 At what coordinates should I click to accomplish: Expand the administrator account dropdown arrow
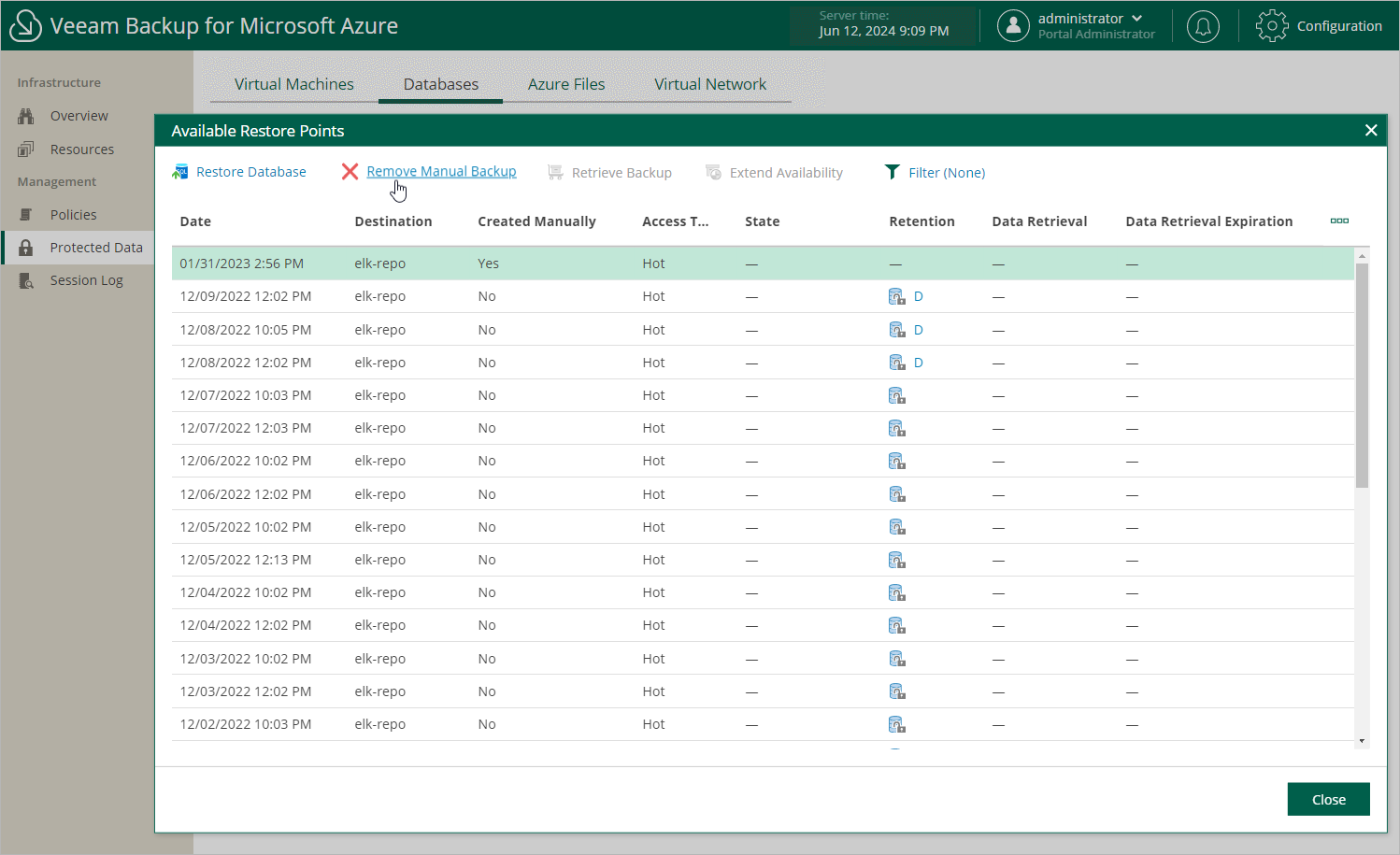1137,19
